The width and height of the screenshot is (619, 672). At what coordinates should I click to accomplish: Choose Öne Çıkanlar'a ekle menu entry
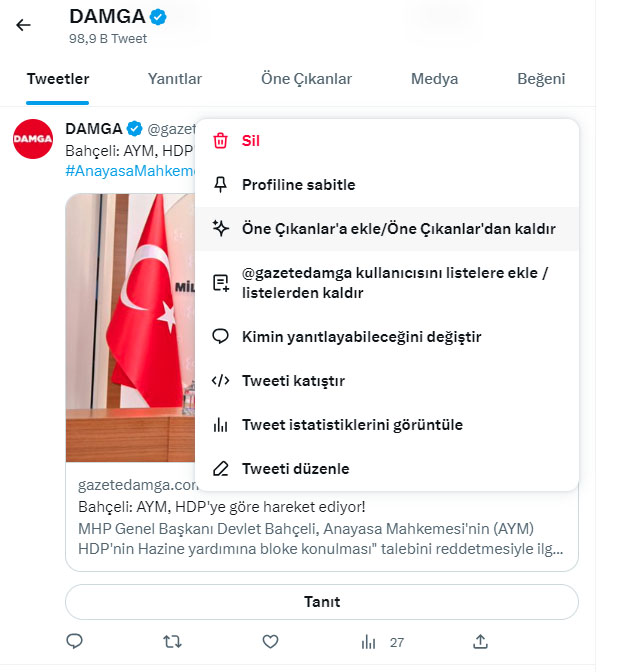(x=398, y=229)
